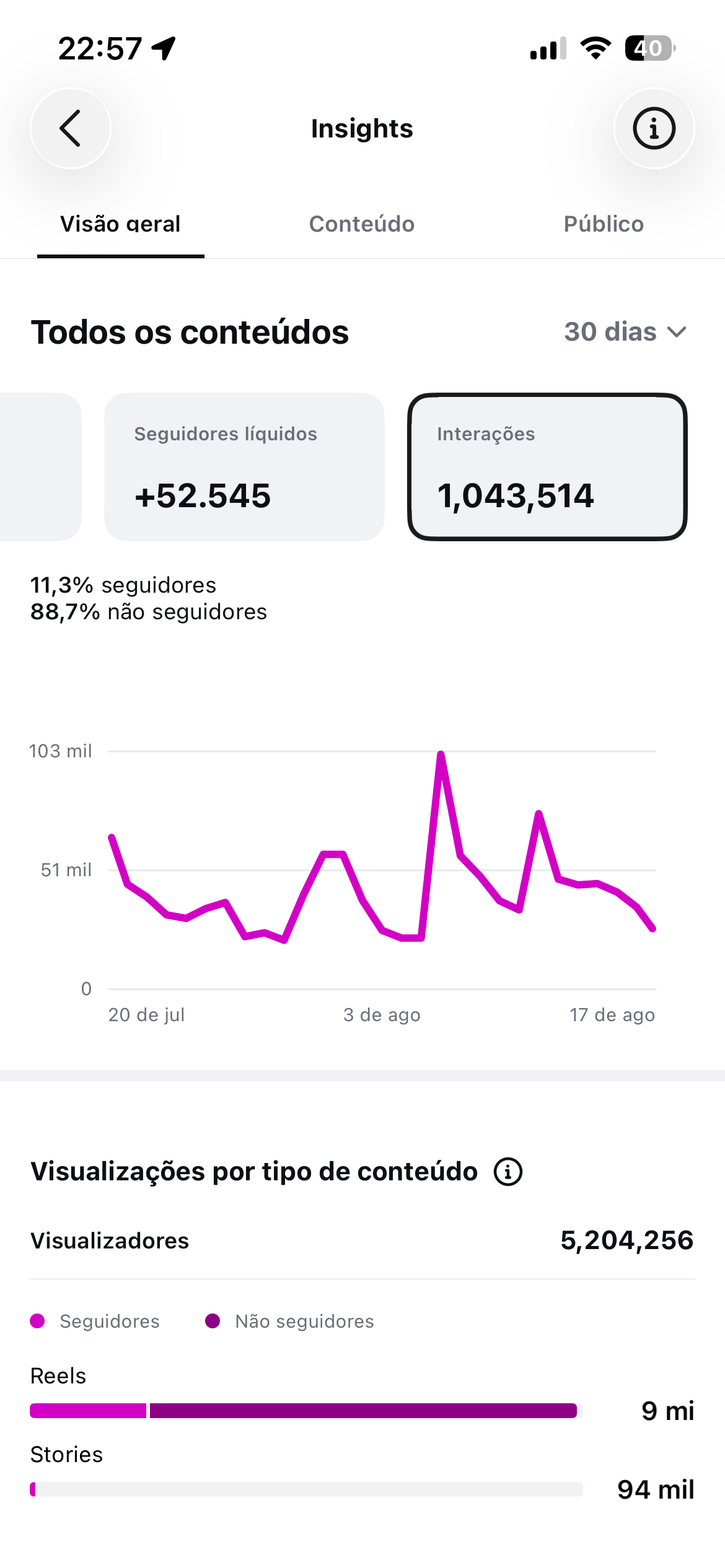
Task: Go back using the left chevron icon
Action: tap(71, 128)
